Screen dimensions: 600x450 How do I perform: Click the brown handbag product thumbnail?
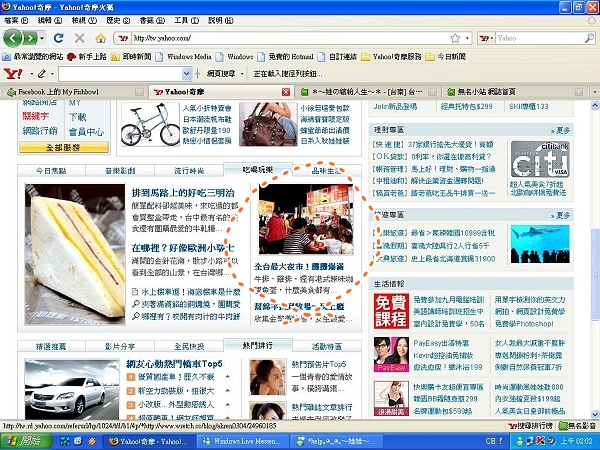point(268,124)
